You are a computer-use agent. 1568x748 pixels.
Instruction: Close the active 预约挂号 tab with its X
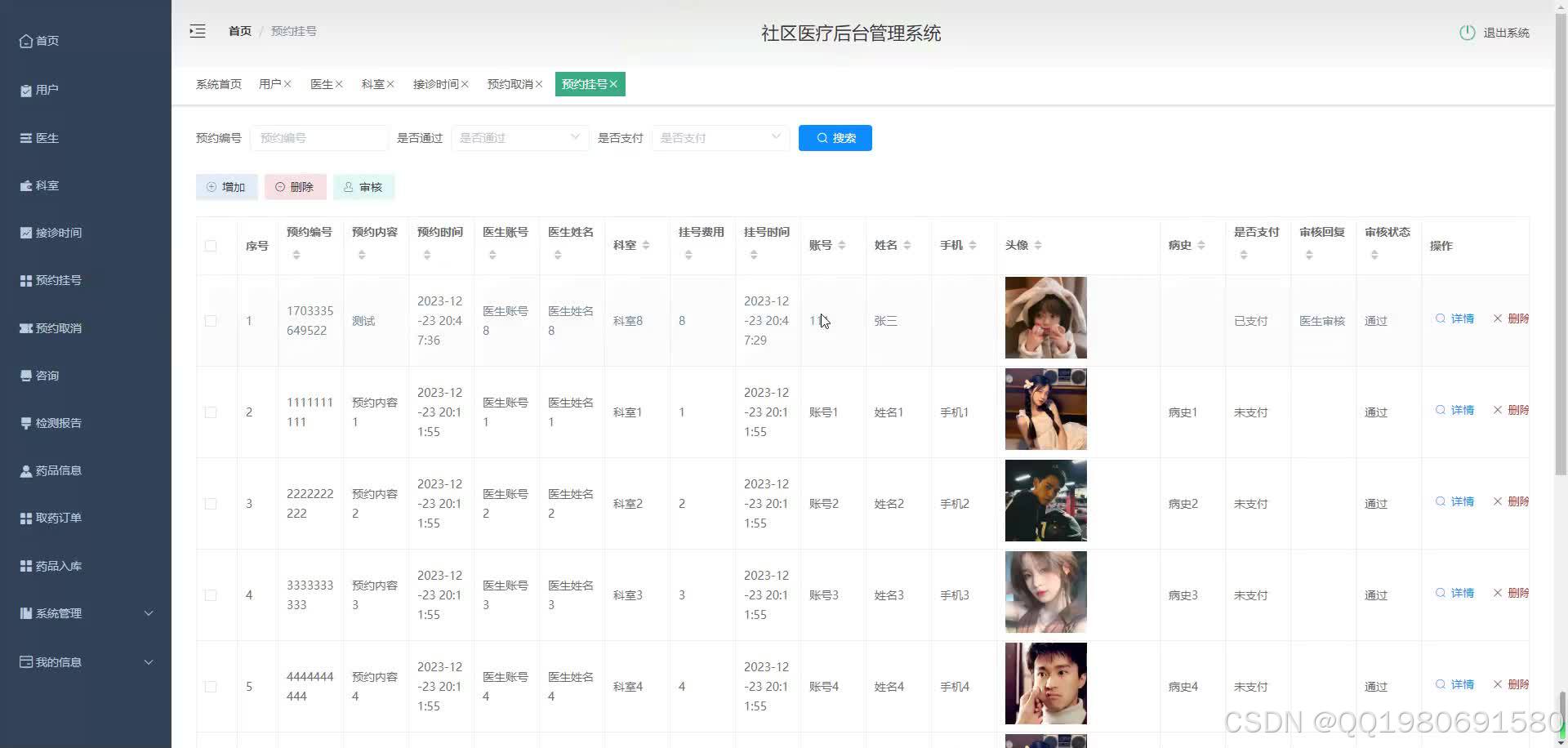[x=613, y=84]
